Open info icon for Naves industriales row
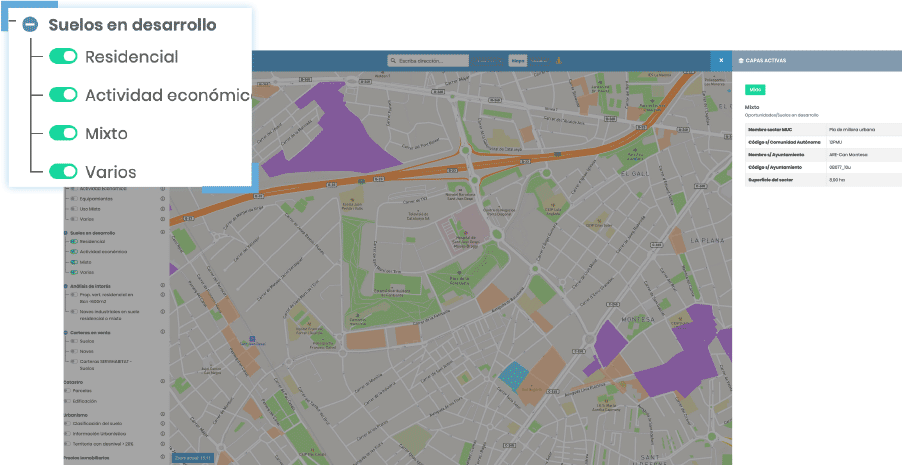The height and width of the screenshot is (465, 902). (163, 311)
